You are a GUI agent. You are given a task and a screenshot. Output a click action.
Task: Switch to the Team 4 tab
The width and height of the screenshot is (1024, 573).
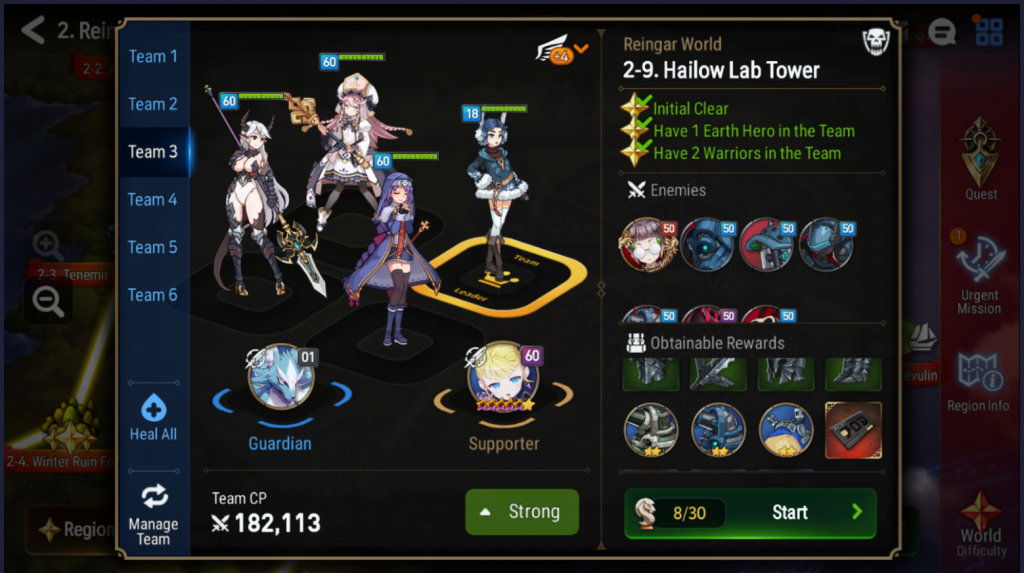pyautogui.click(x=153, y=199)
